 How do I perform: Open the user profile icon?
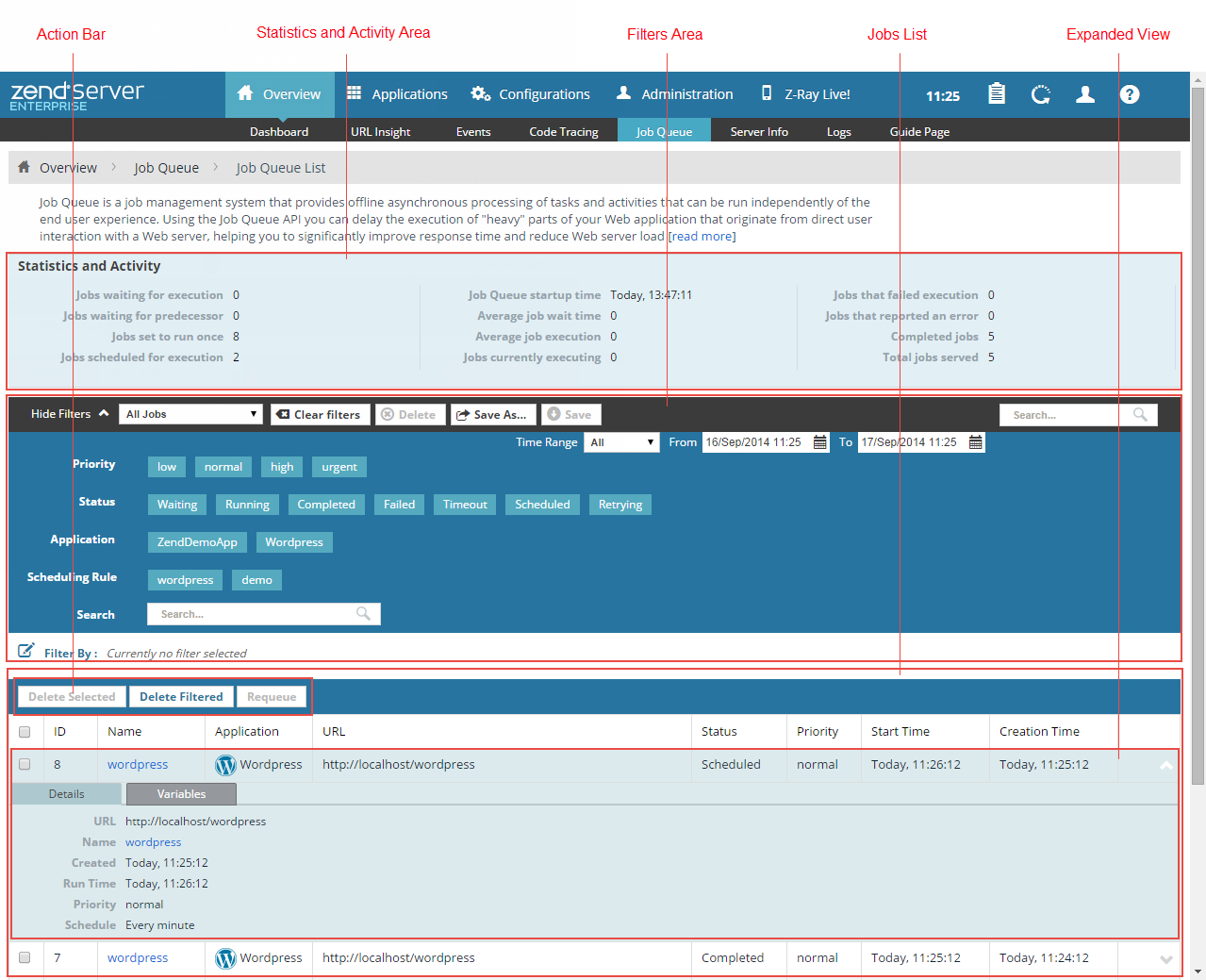1085,94
